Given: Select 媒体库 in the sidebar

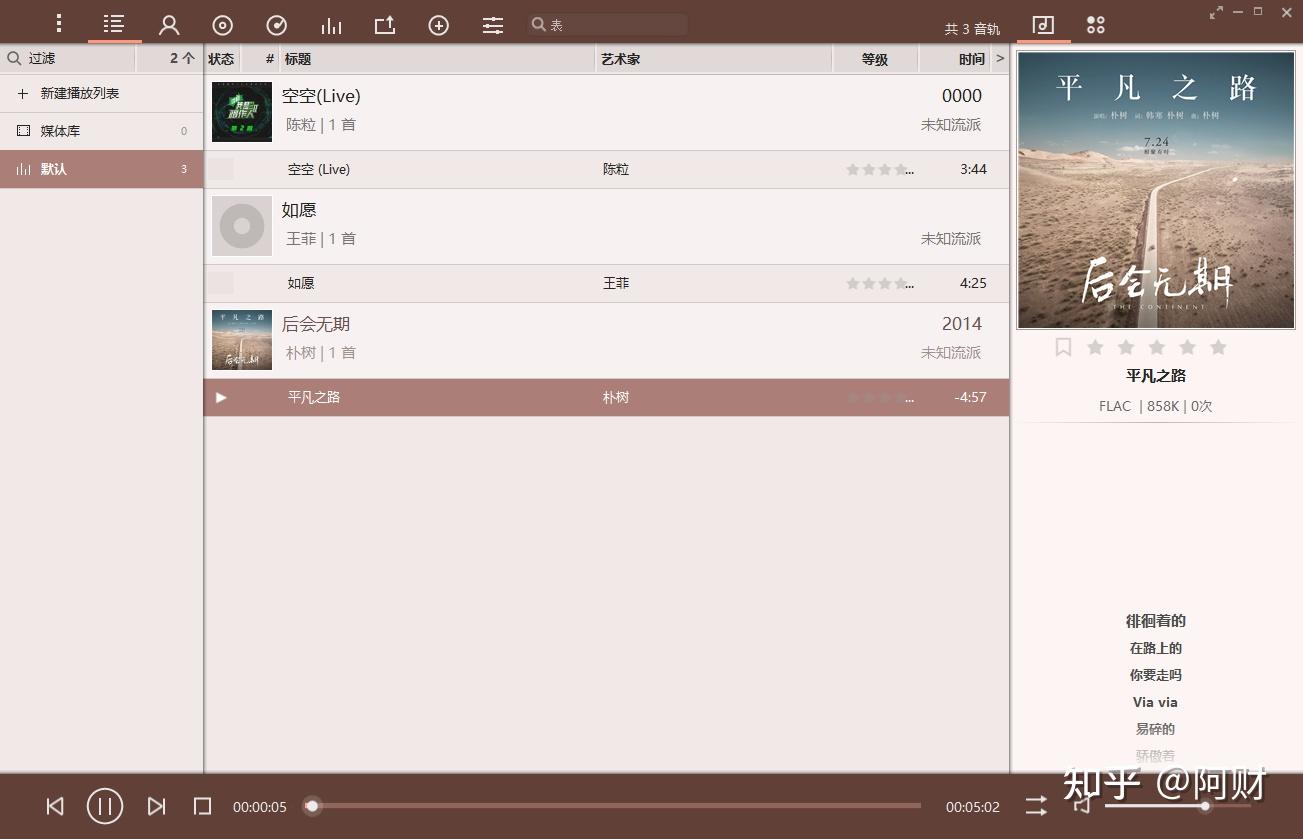Looking at the screenshot, I should click(x=102, y=131).
